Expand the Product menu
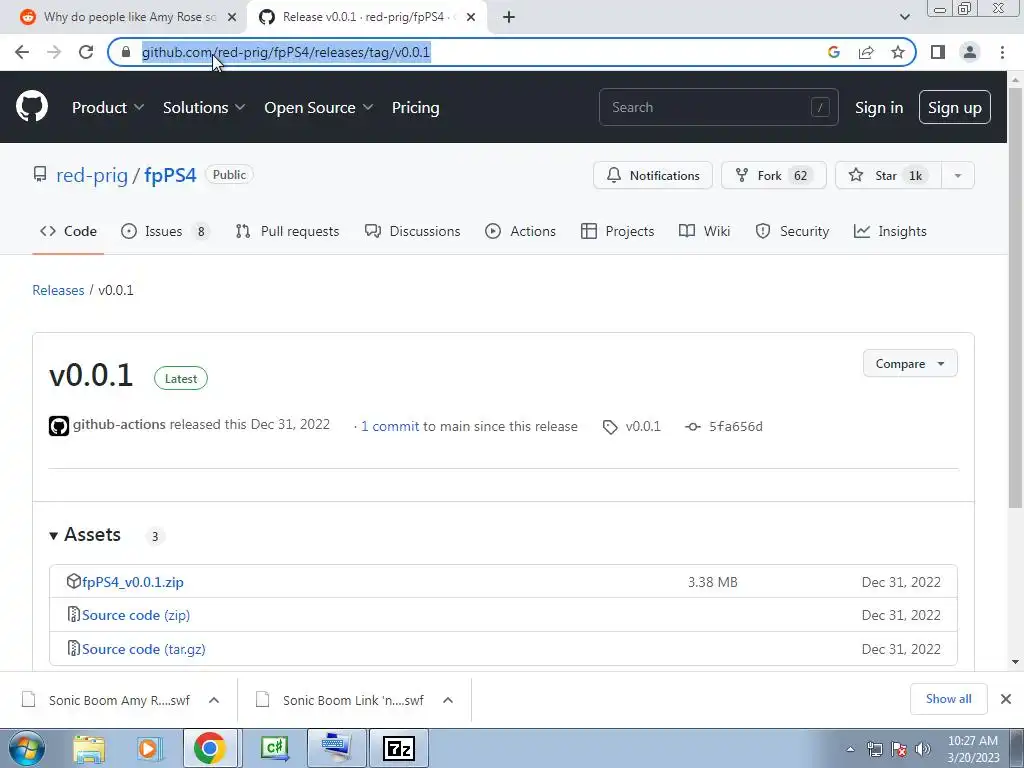Screen dimensions: 1024x768 [108, 108]
